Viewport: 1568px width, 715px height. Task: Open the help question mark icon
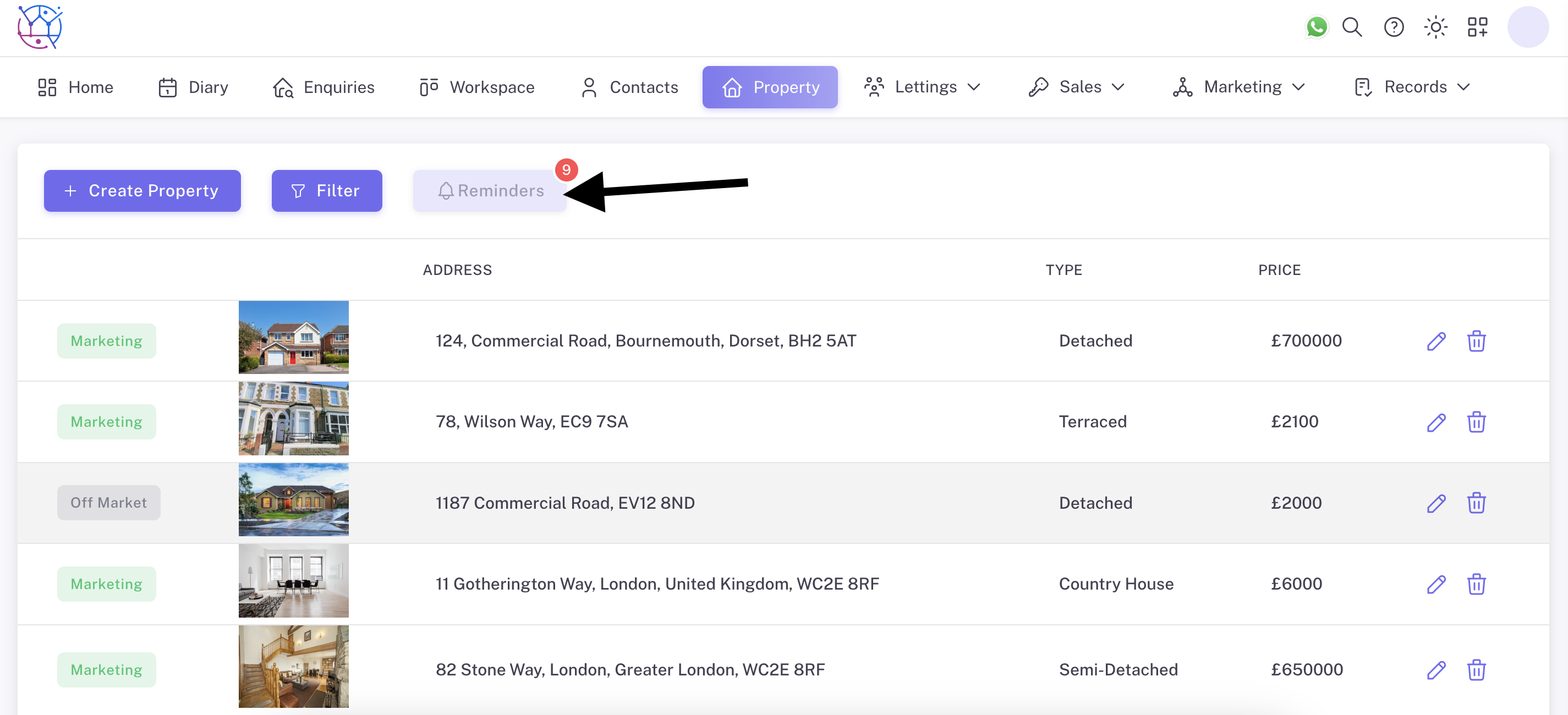(1393, 28)
